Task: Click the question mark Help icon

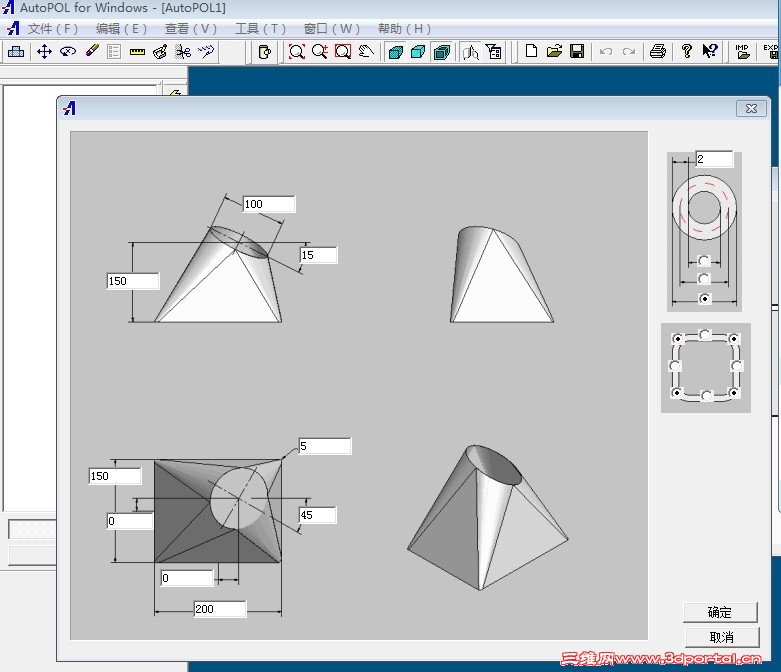Action: (687, 52)
